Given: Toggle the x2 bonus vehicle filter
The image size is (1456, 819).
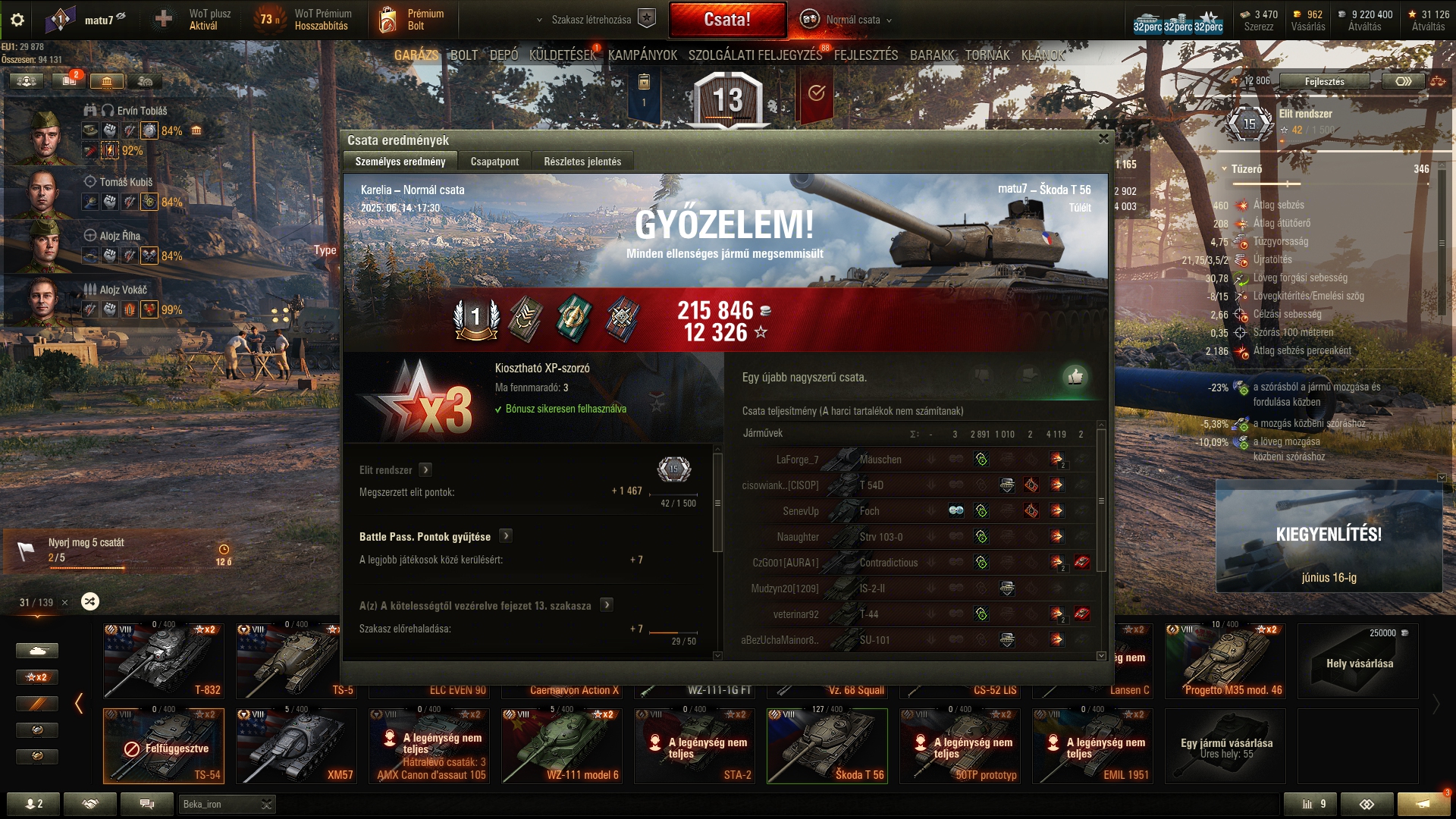Looking at the screenshot, I should (x=36, y=677).
